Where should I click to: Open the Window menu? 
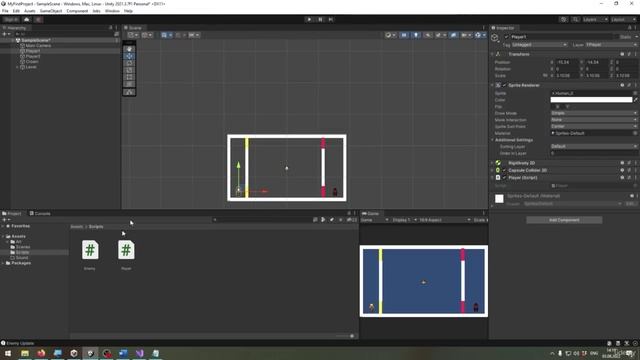(112, 11)
